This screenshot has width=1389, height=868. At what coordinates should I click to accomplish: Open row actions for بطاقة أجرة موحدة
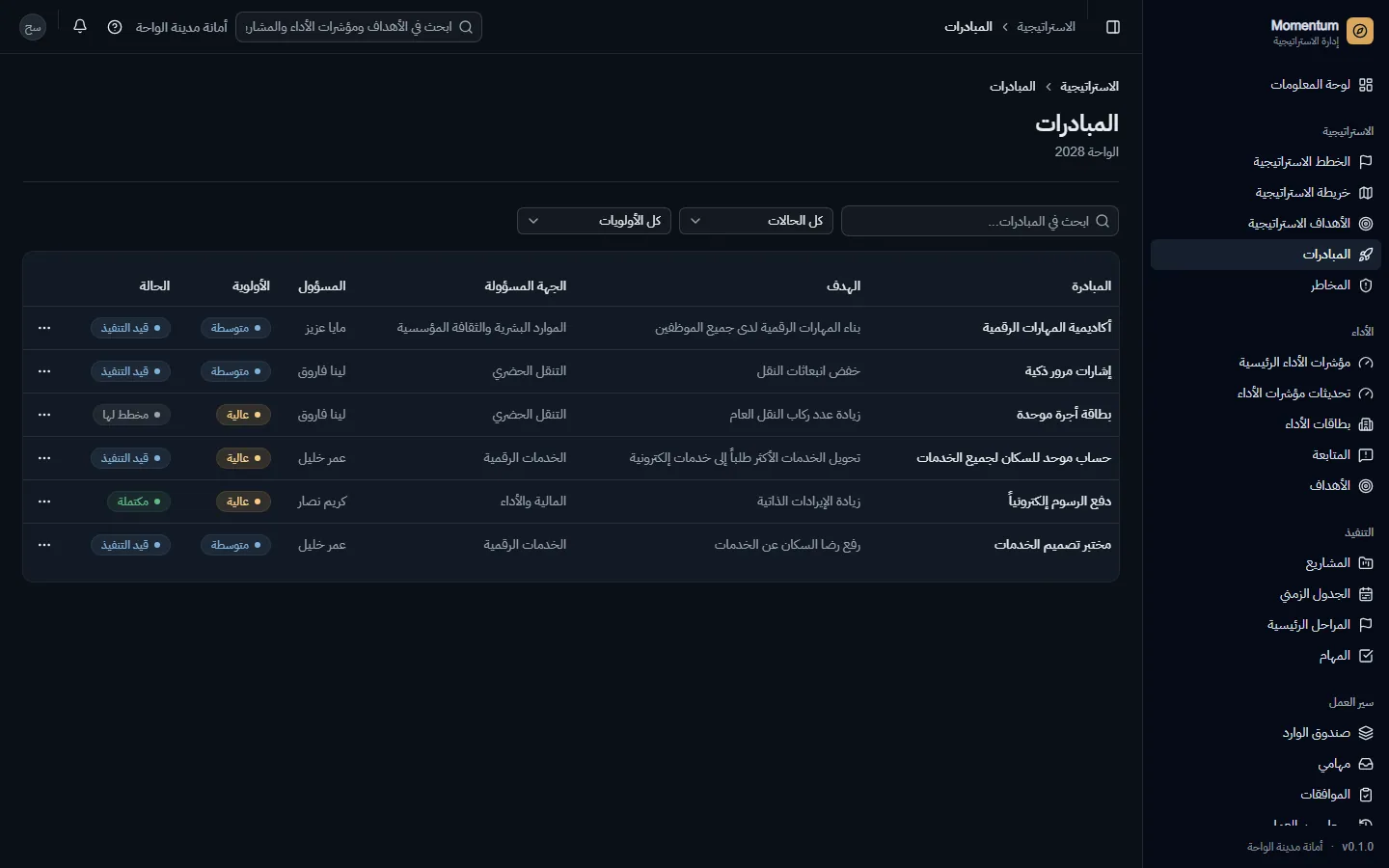[x=44, y=415]
